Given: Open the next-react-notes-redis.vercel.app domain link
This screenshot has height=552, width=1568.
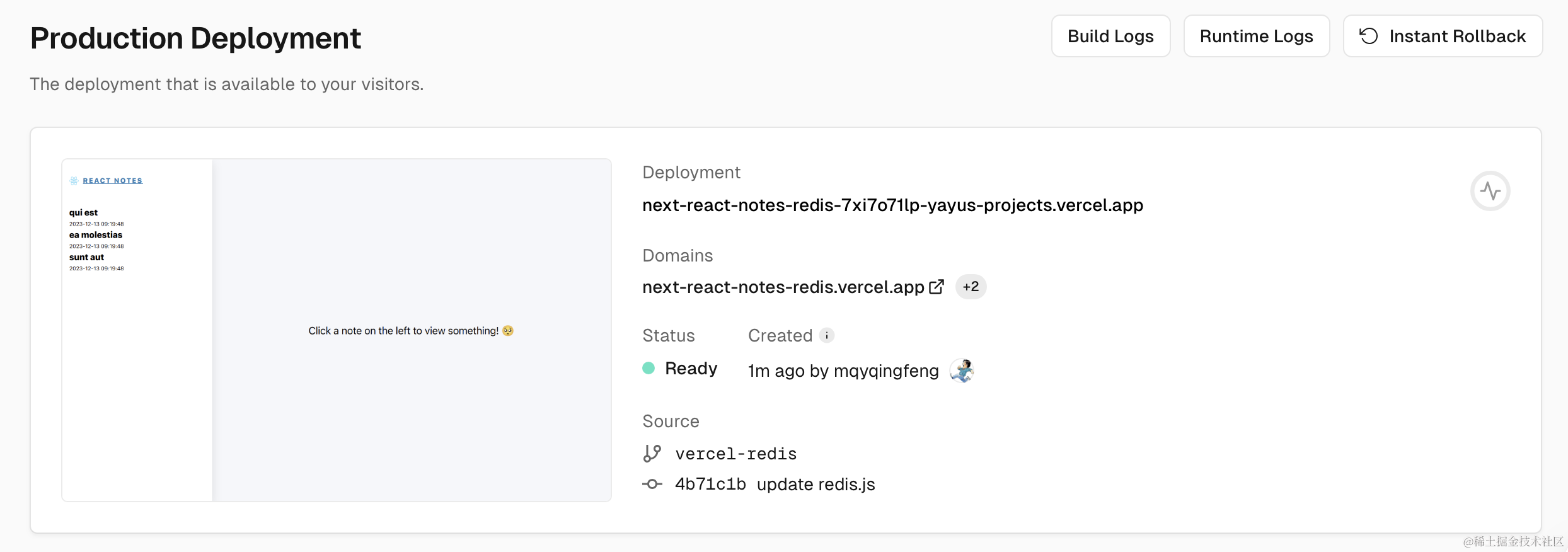Looking at the screenshot, I should pyautogui.click(x=783, y=287).
